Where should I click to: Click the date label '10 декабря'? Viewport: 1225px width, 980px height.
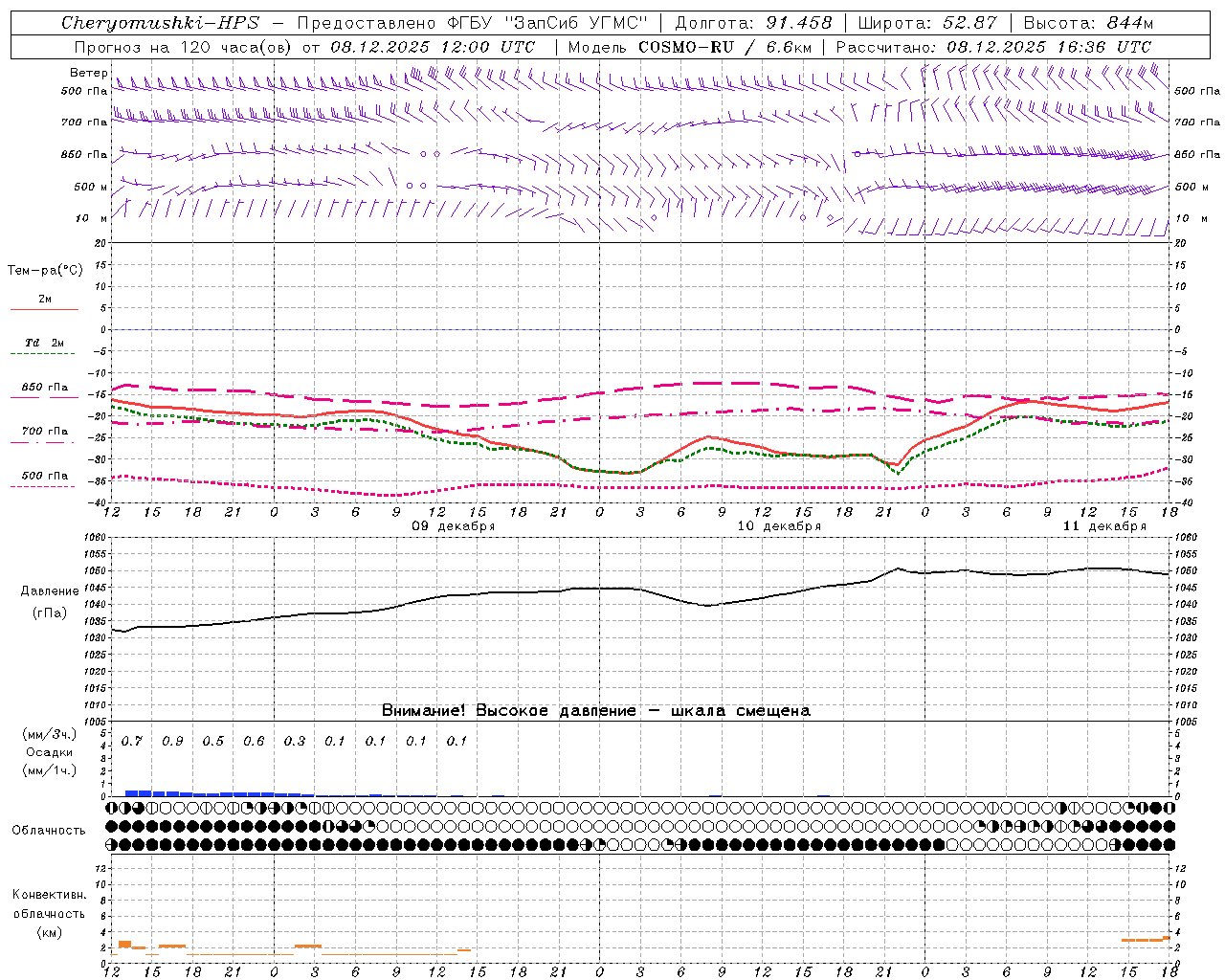click(779, 526)
